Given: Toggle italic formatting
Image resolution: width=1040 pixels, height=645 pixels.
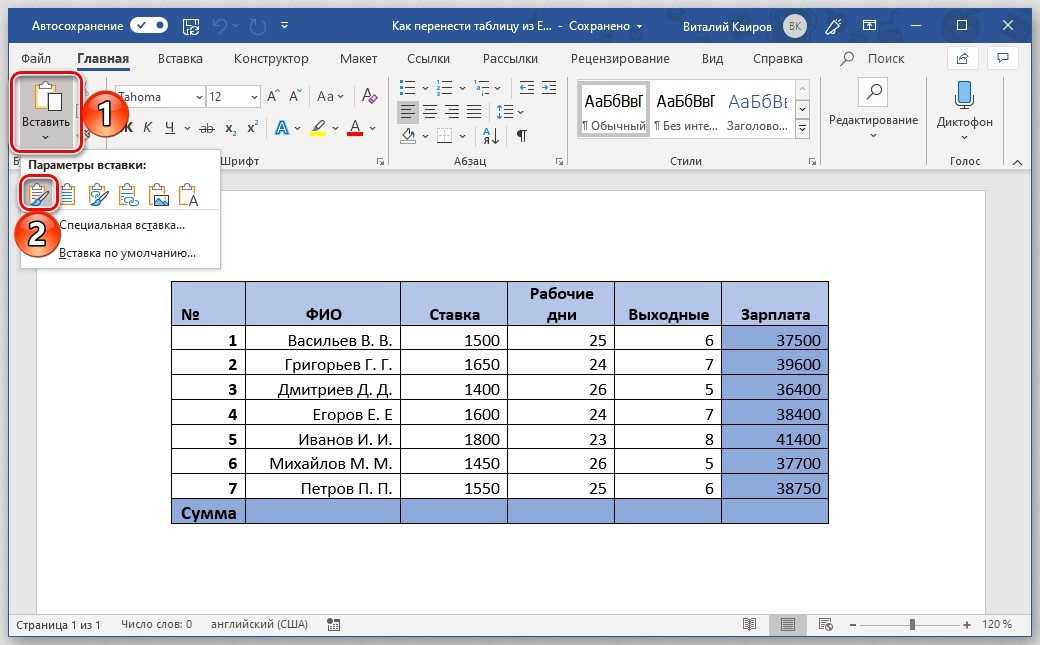Looking at the screenshot, I should [x=146, y=128].
